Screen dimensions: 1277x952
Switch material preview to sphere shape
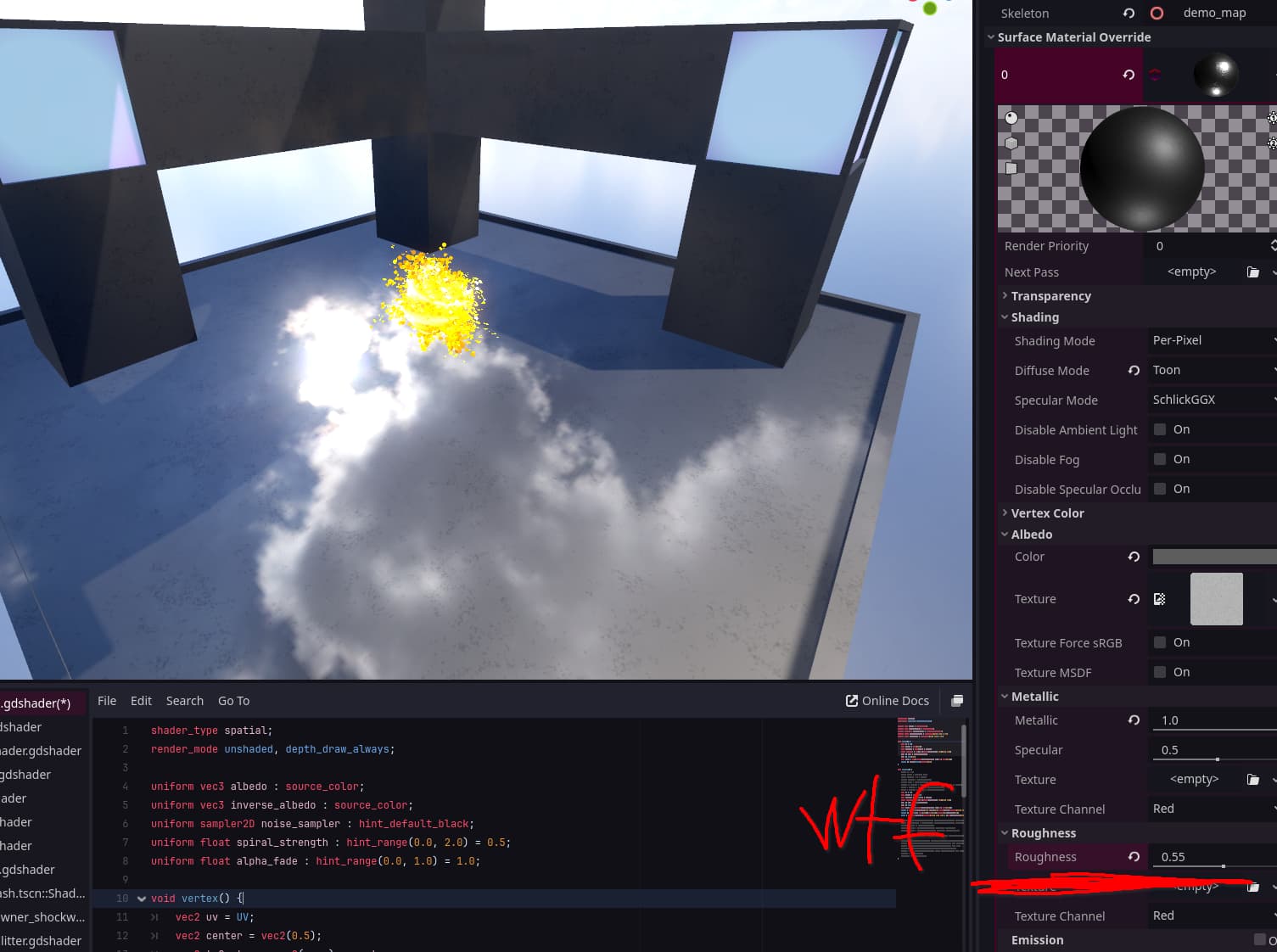1011,118
